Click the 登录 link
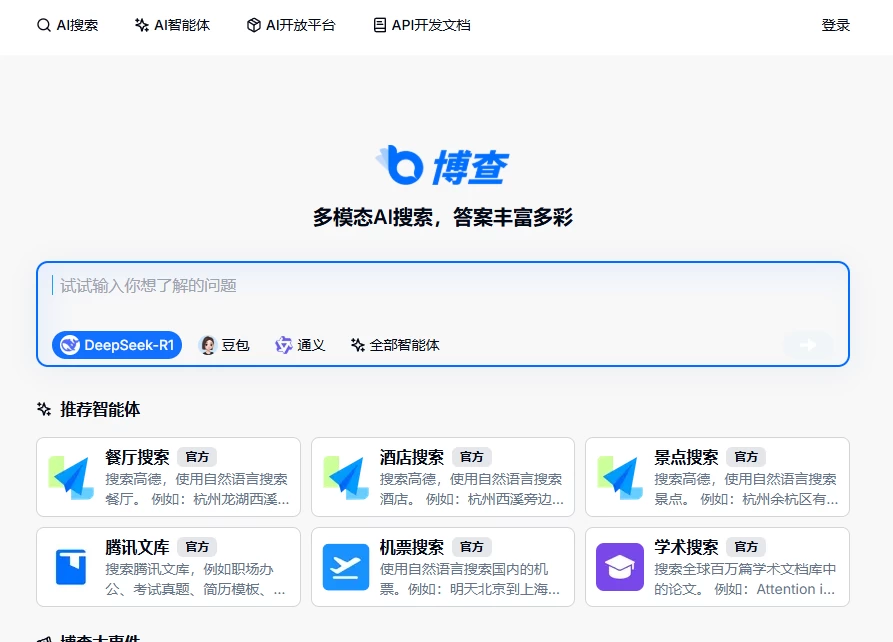This screenshot has height=642, width=893. 836,25
